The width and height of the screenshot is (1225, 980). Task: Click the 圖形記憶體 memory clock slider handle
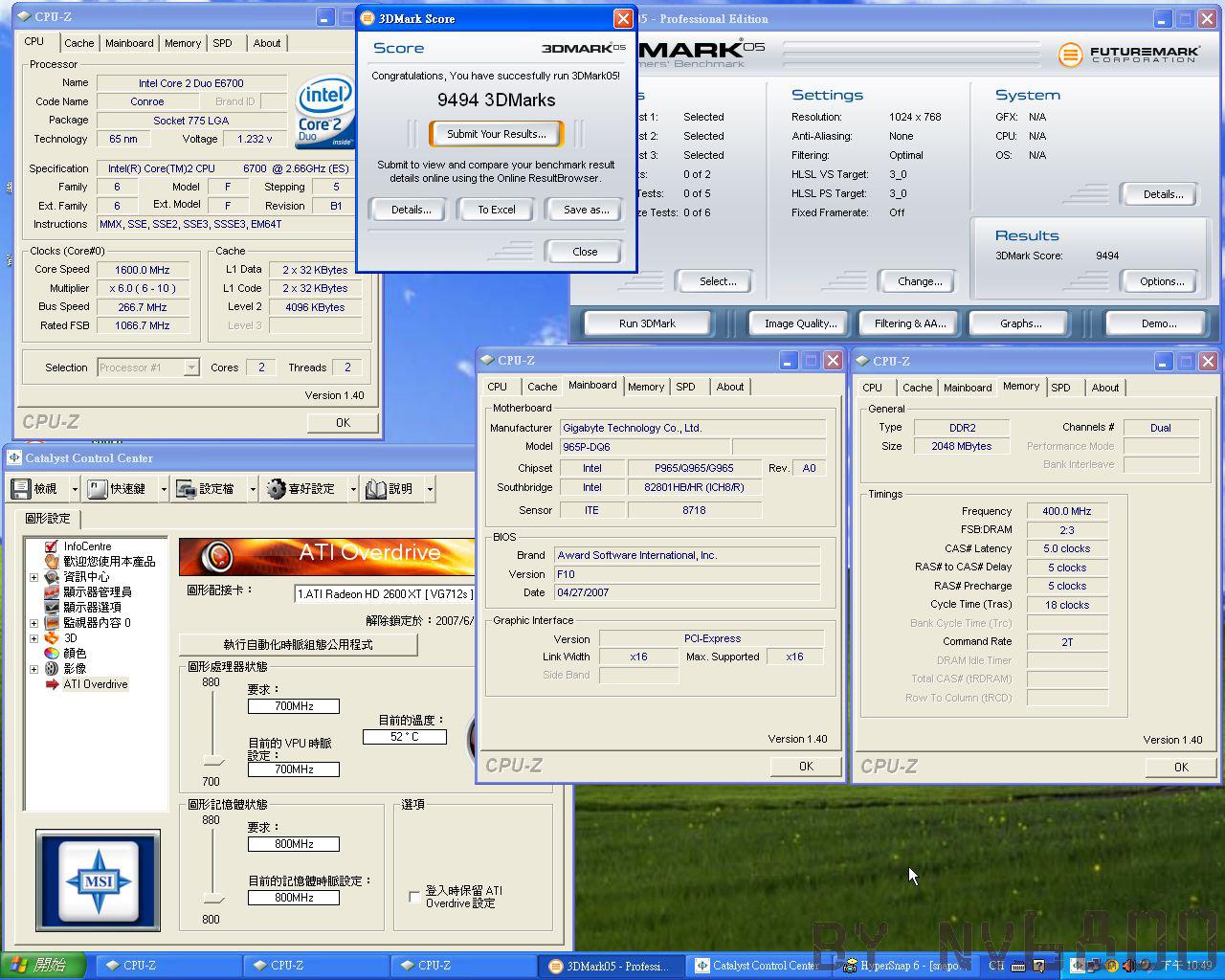(213, 899)
